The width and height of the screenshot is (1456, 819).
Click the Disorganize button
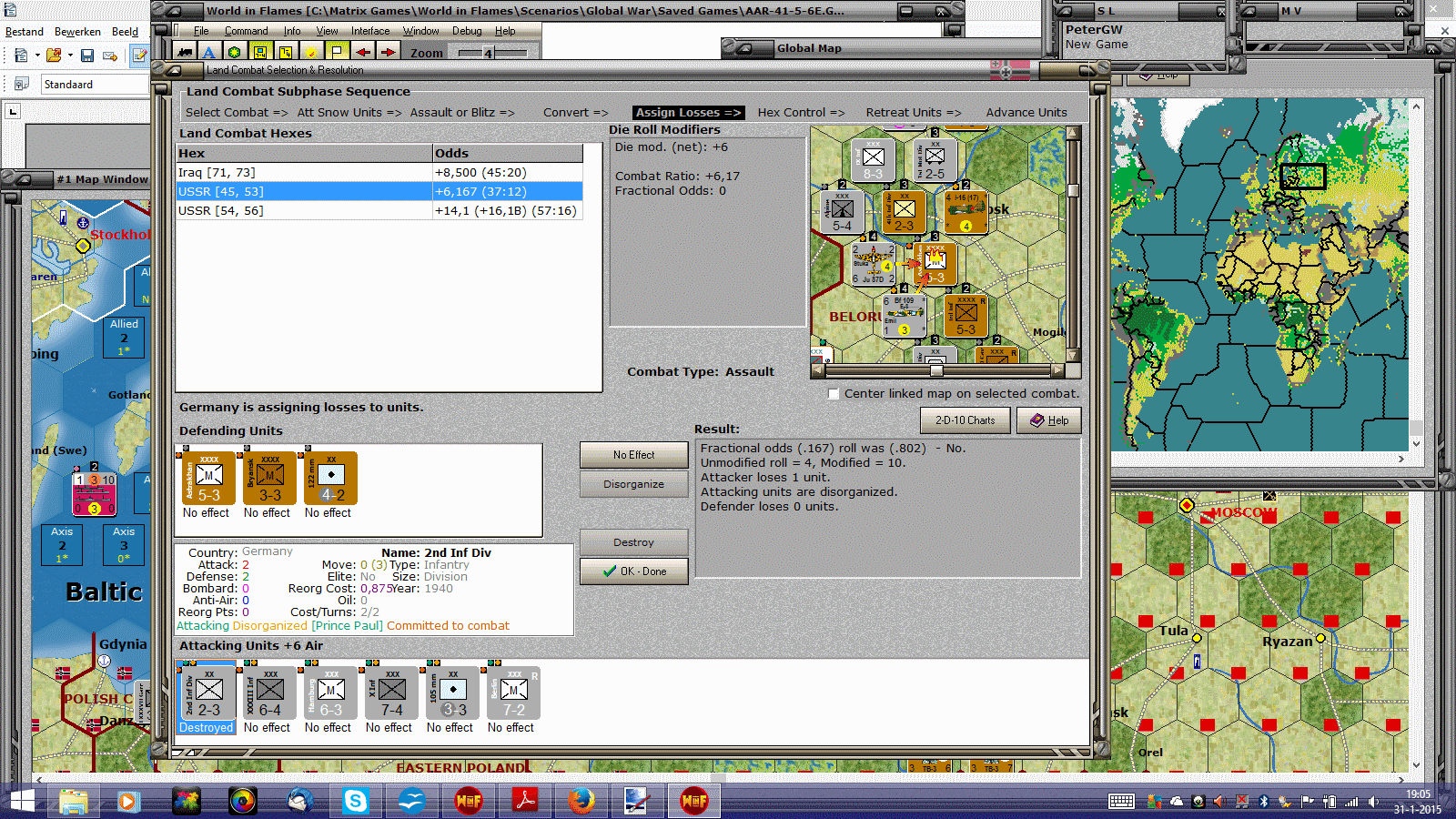point(634,484)
